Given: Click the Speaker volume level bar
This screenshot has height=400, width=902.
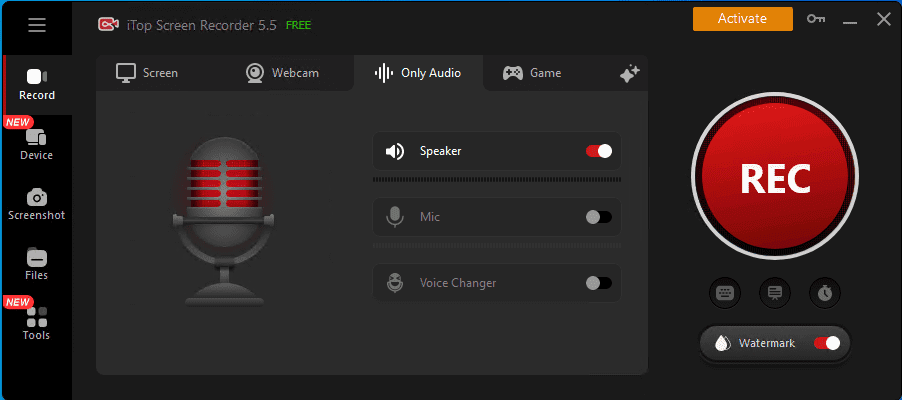Looking at the screenshot, I should [497, 180].
